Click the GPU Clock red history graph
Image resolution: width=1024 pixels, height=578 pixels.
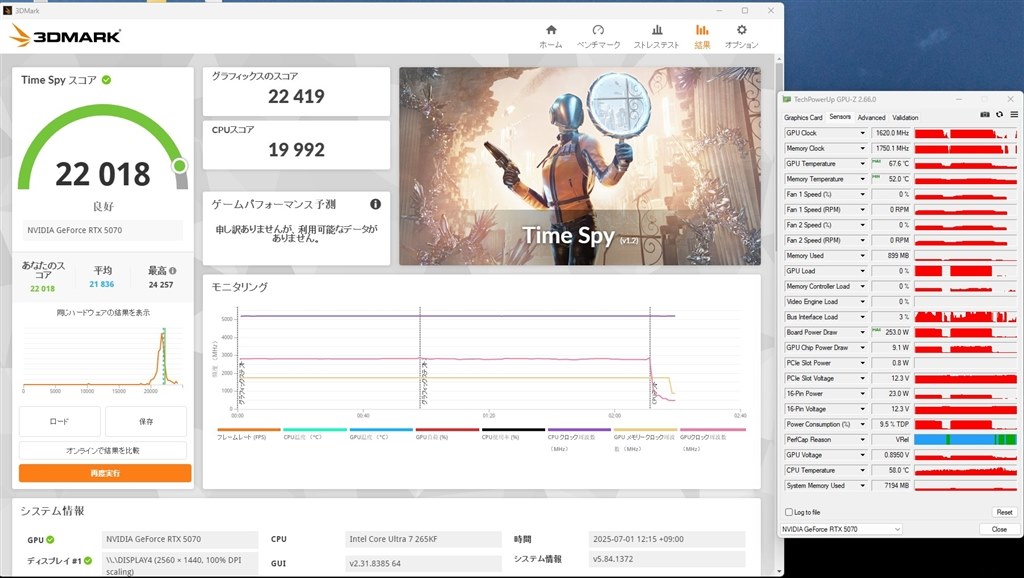coord(965,133)
